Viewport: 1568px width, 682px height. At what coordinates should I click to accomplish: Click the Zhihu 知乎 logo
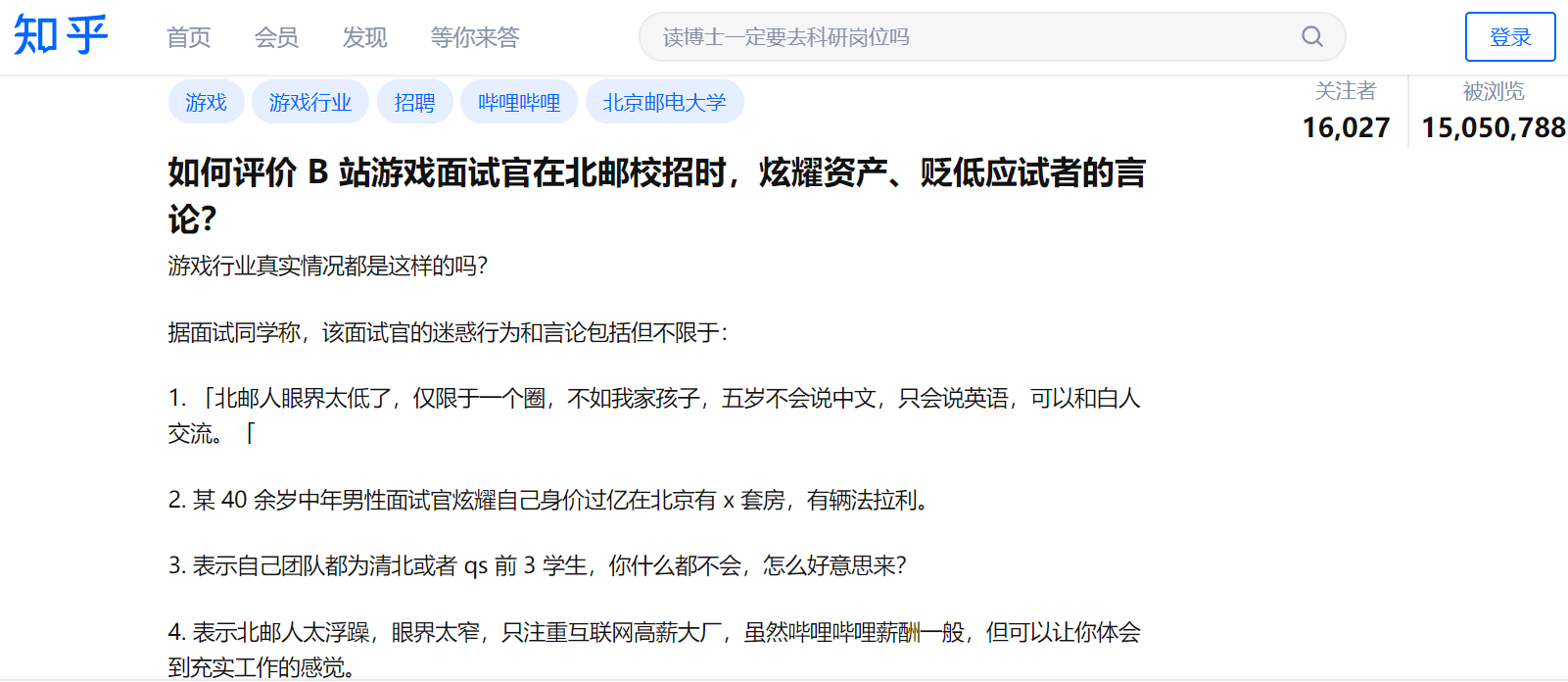click(61, 35)
